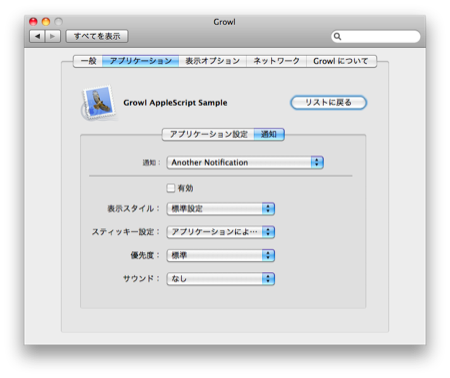The height and width of the screenshot is (378, 450).
Task: Click the back navigation arrow
Action: pos(37,36)
